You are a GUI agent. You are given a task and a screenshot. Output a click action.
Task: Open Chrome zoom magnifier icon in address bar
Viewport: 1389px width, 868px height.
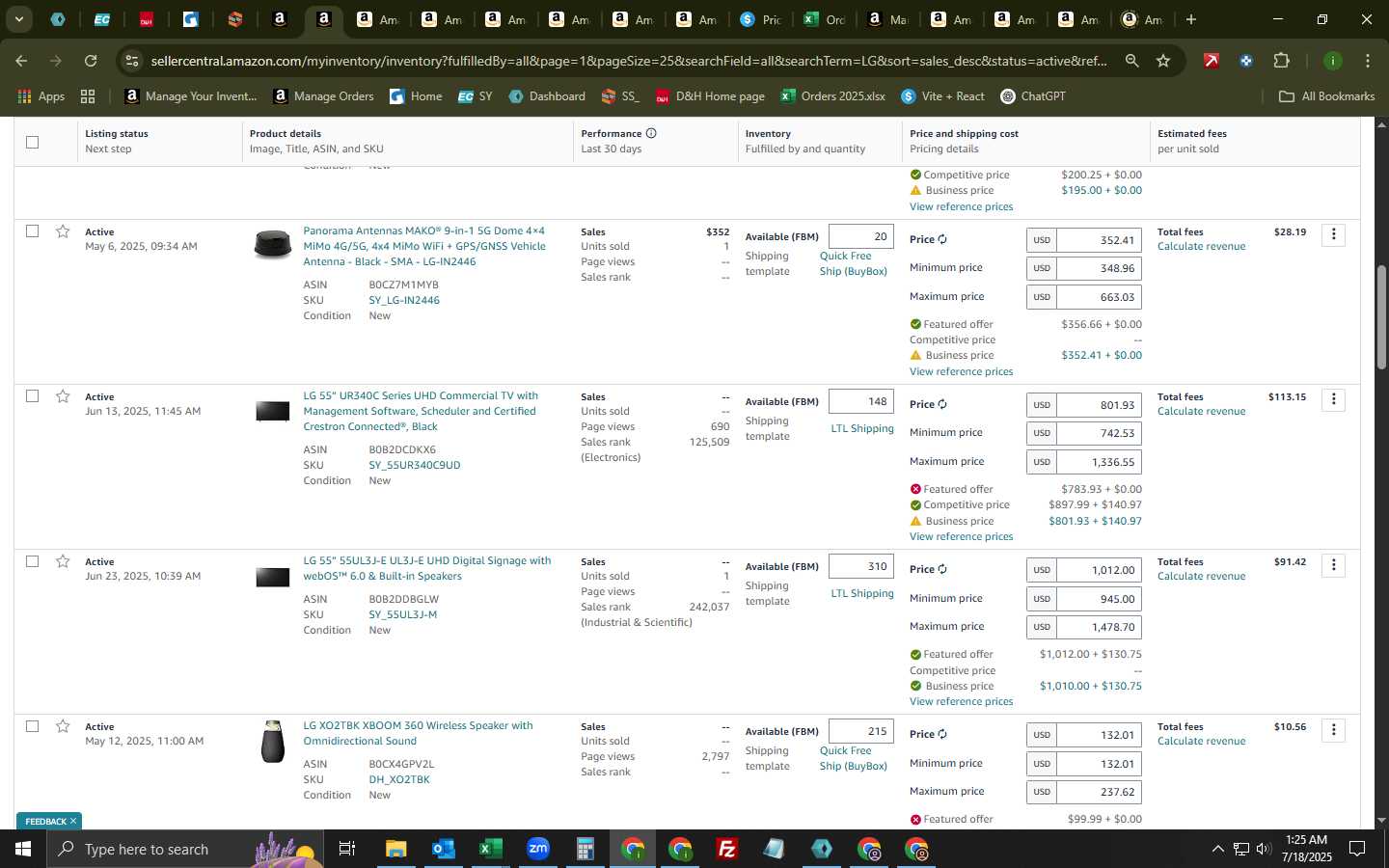[1131, 61]
